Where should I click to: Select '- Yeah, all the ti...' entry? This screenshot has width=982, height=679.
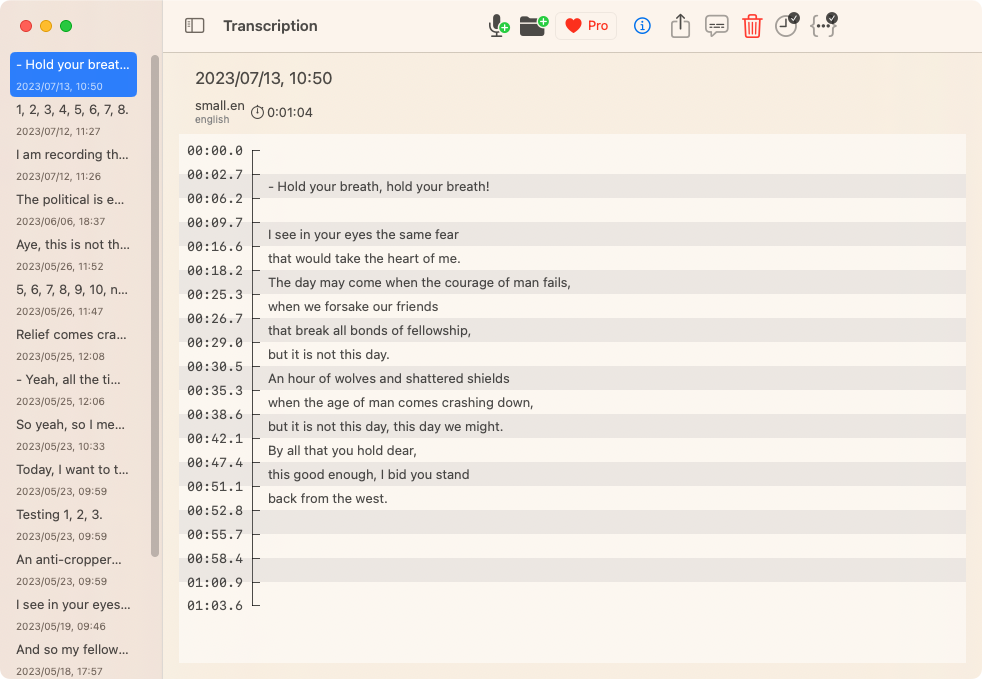click(x=73, y=390)
